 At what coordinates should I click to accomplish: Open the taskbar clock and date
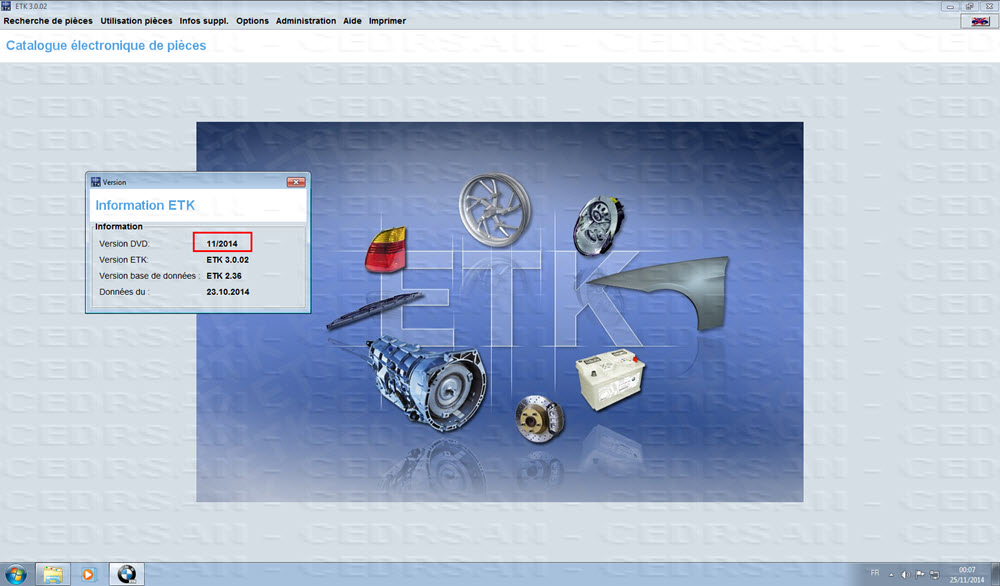(x=967, y=575)
